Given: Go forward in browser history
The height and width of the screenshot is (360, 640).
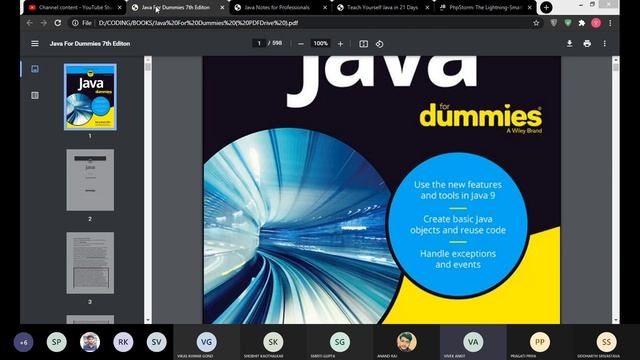Looking at the screenshot, I should point(44,23).
